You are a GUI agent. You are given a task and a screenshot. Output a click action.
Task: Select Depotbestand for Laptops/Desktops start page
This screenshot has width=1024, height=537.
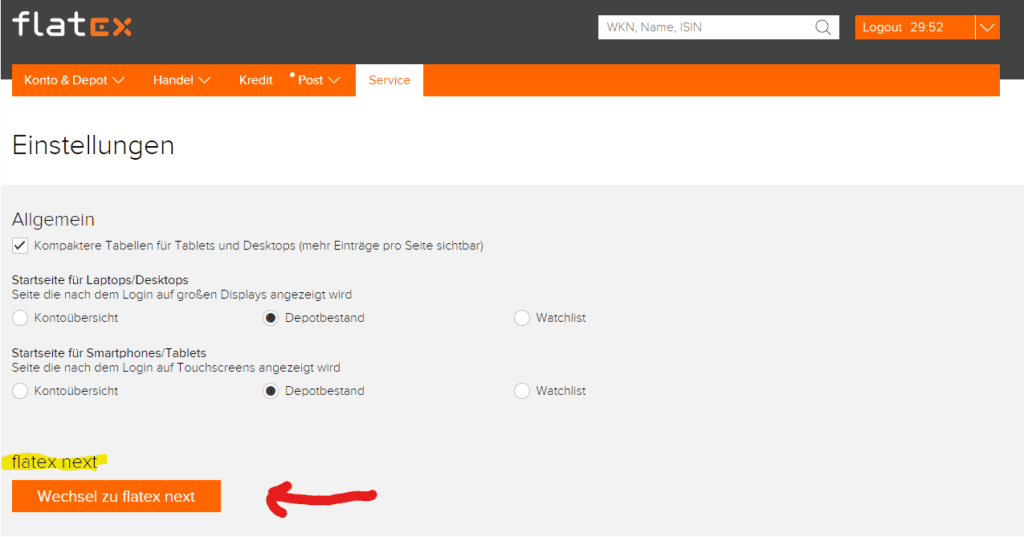click(270, 318)
